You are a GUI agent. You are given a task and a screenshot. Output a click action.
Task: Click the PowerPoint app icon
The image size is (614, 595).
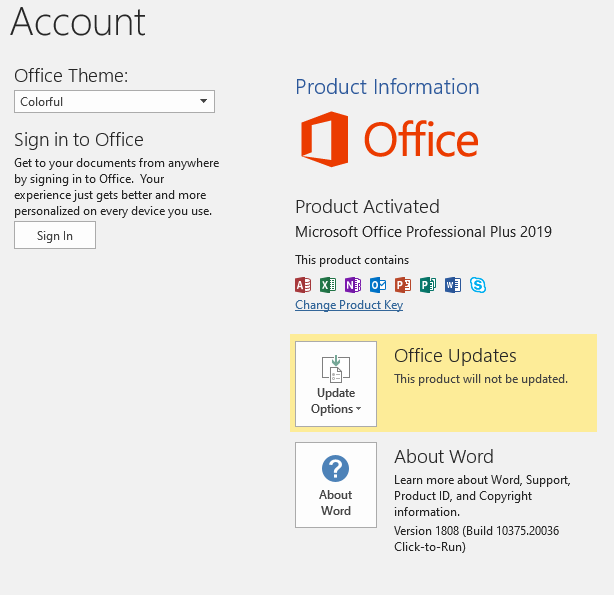pos(403,285)
